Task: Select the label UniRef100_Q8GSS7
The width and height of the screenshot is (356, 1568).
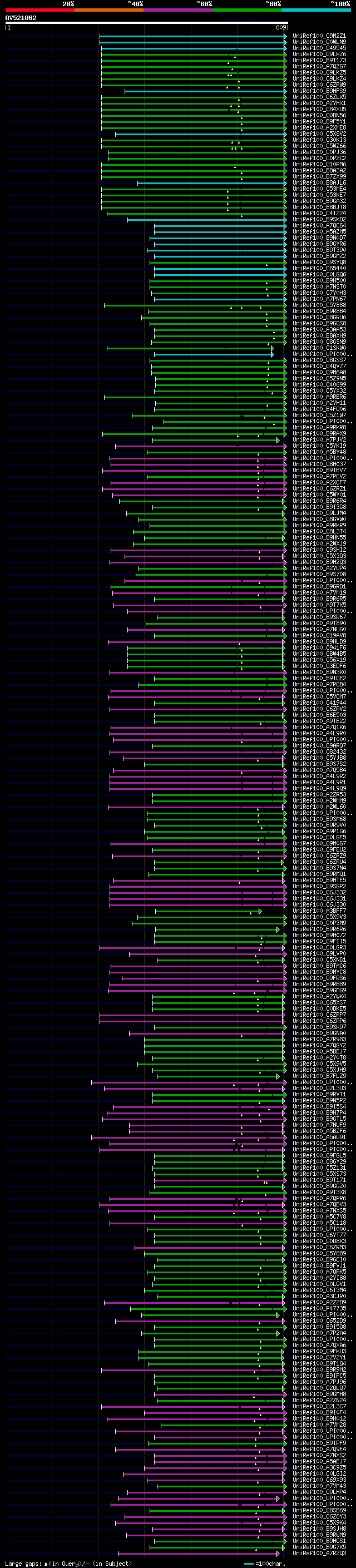Action: click(x=319, y=360)
